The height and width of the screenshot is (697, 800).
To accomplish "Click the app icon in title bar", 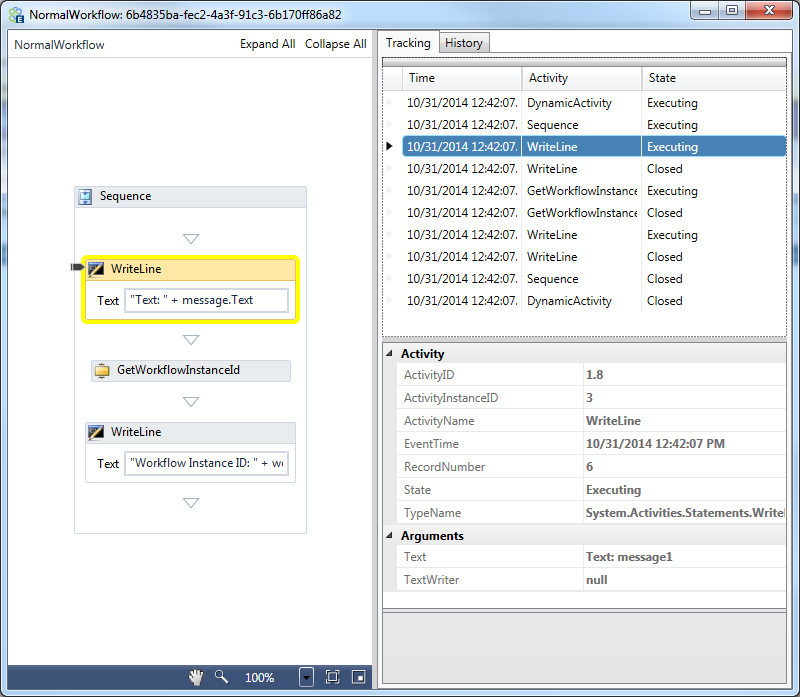I will [15, 15].
